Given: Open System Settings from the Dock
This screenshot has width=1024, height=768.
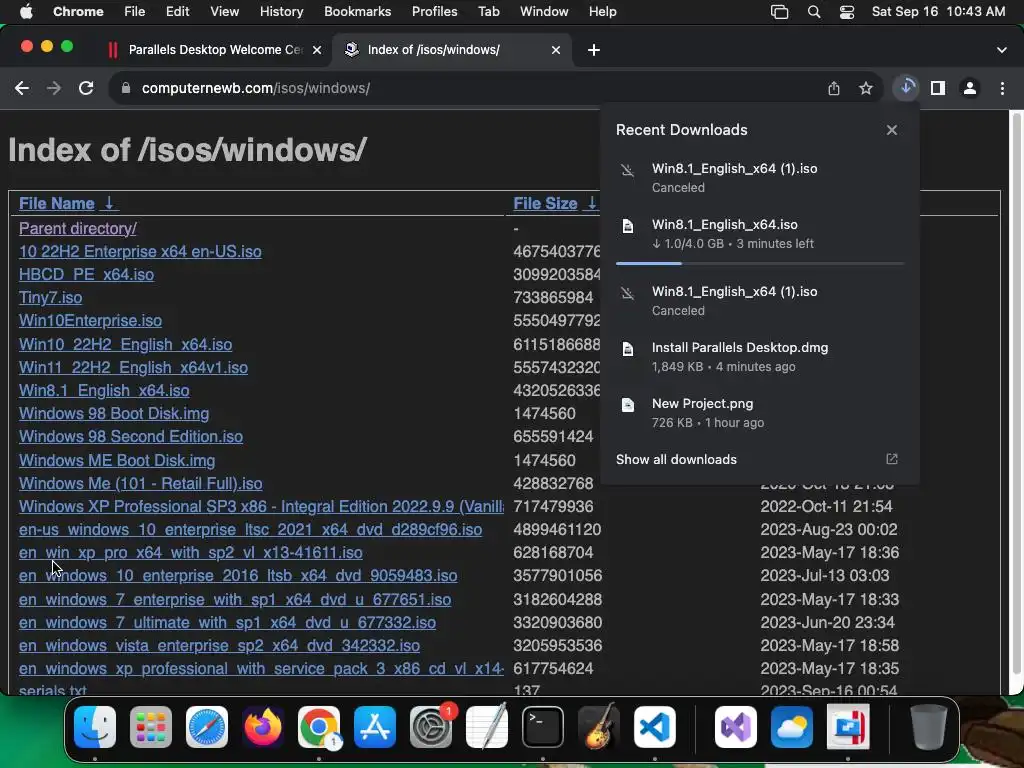Looking at the screenshot, I should coord(431,726).
